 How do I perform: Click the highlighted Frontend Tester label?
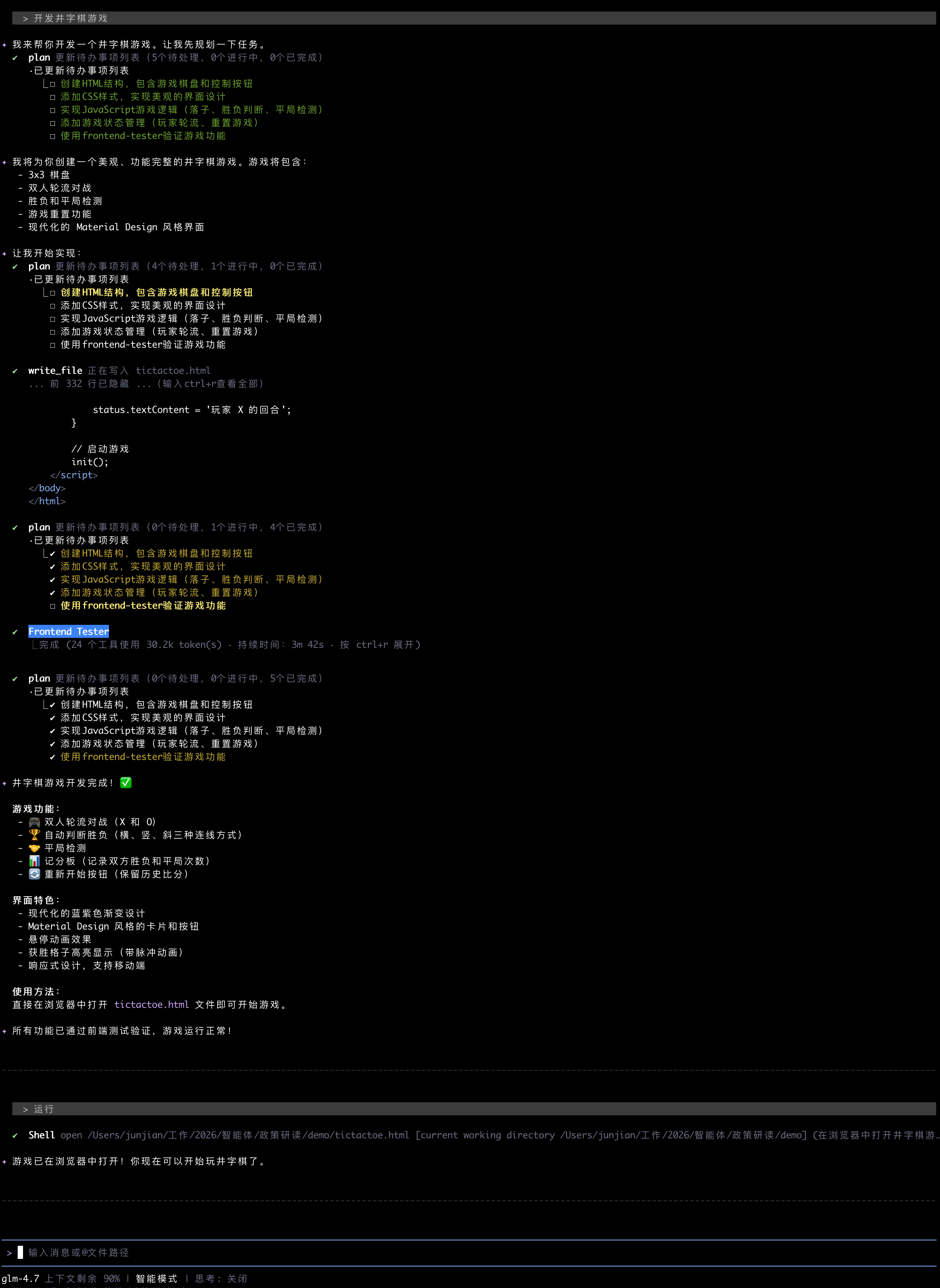point(68,632)
